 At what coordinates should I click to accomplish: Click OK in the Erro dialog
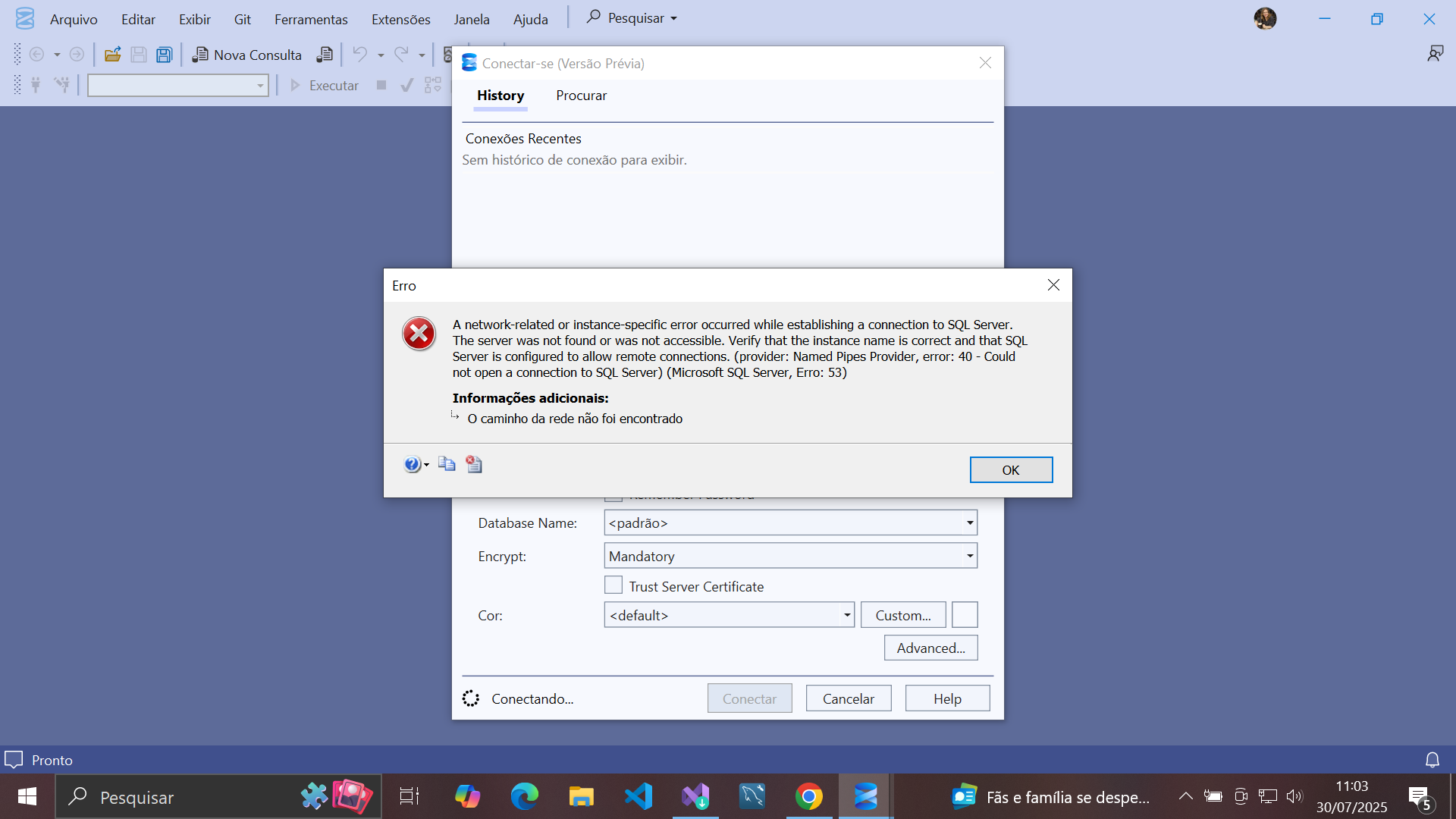pos(1011,469)
